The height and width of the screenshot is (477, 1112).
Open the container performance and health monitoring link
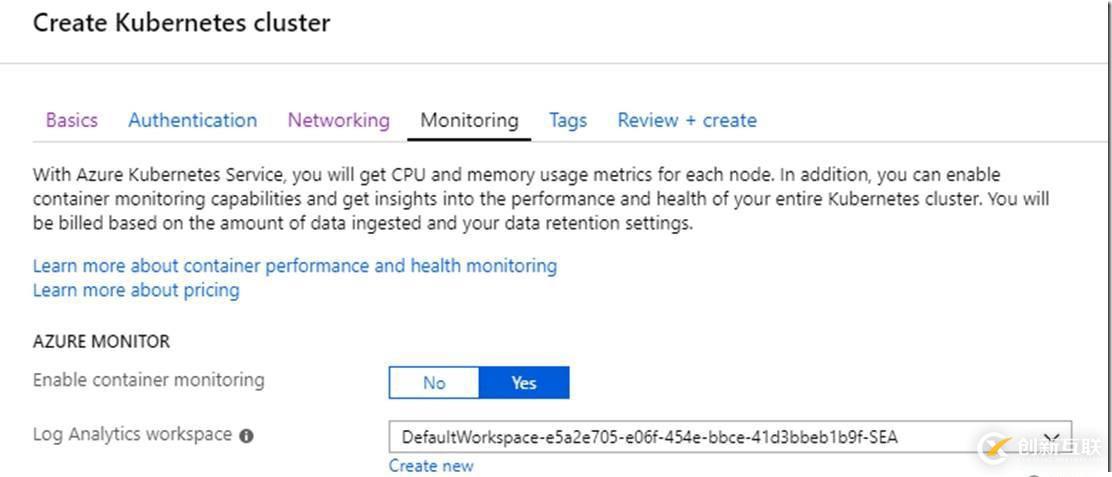(x=295, y=266)
